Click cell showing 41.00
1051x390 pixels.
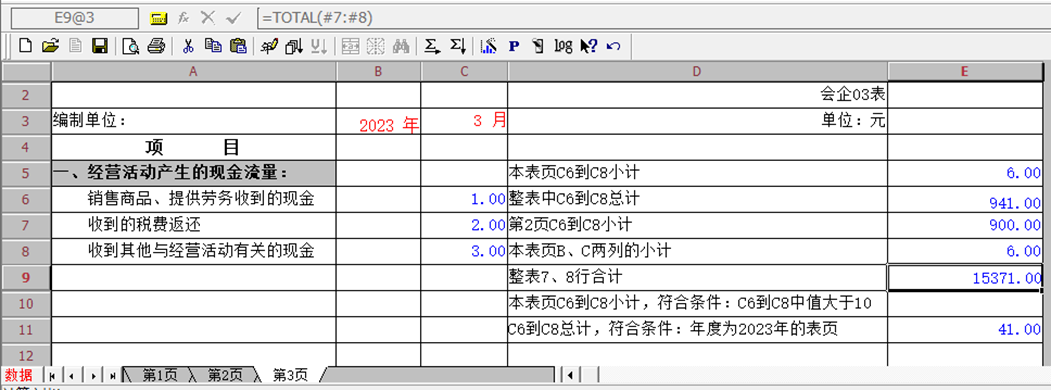(x=965, y=330)
